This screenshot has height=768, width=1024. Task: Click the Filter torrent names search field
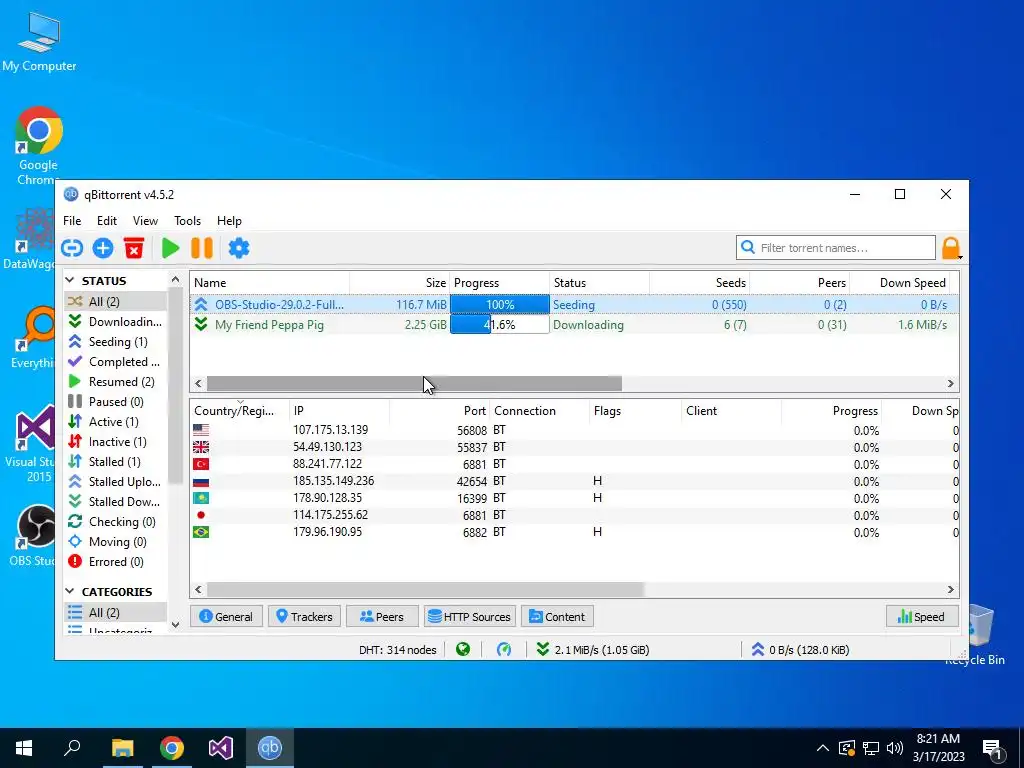tap(836, 248)
